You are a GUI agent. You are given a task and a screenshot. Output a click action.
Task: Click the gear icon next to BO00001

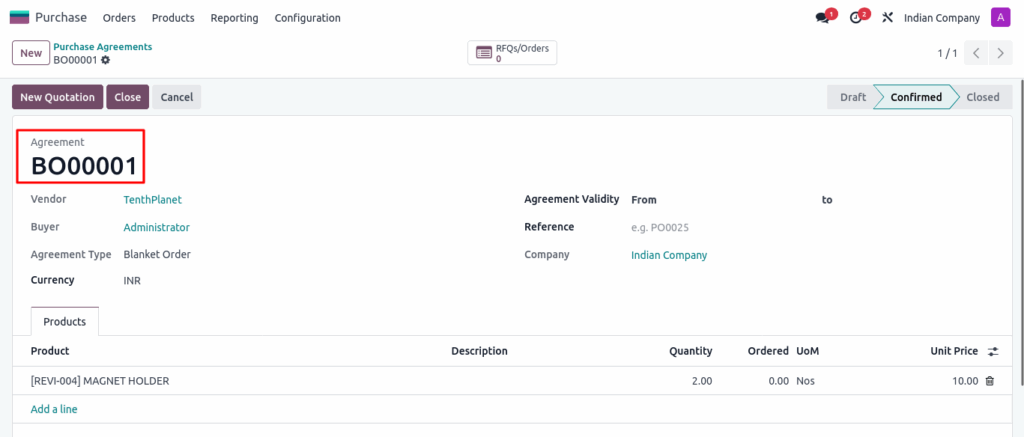(105, 60)
